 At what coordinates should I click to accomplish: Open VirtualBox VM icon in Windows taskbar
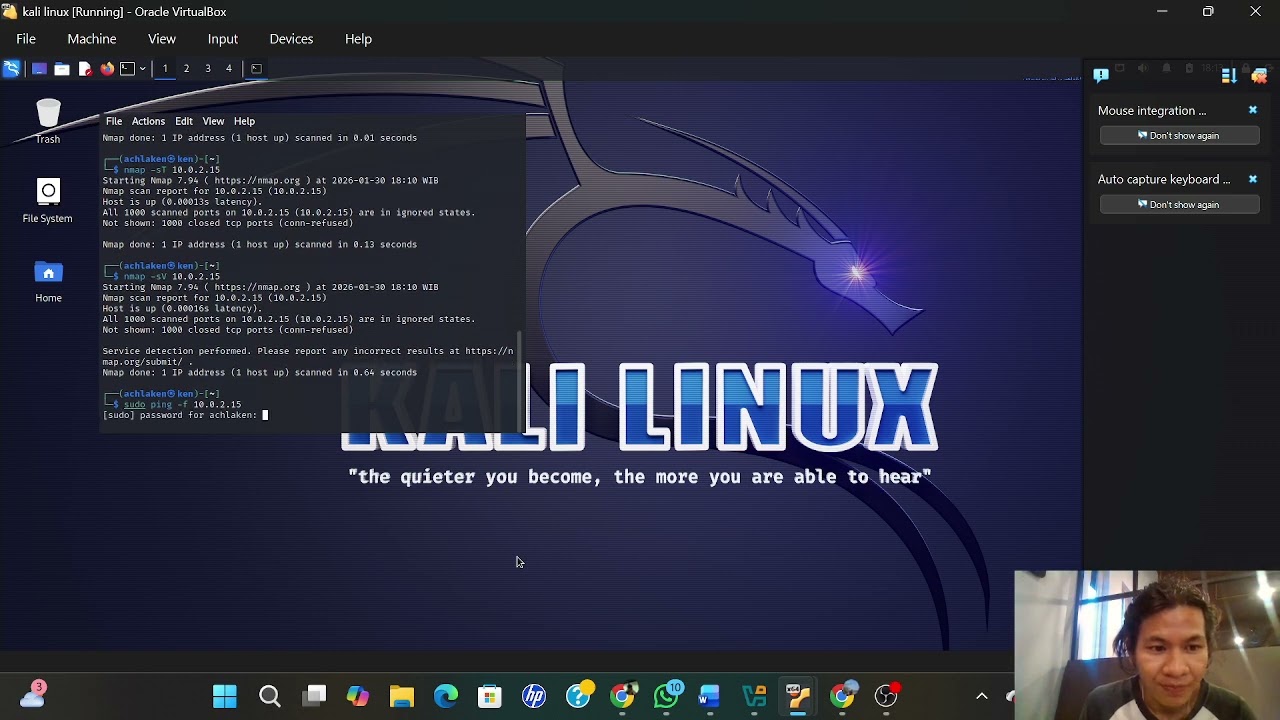click(797, 696)
